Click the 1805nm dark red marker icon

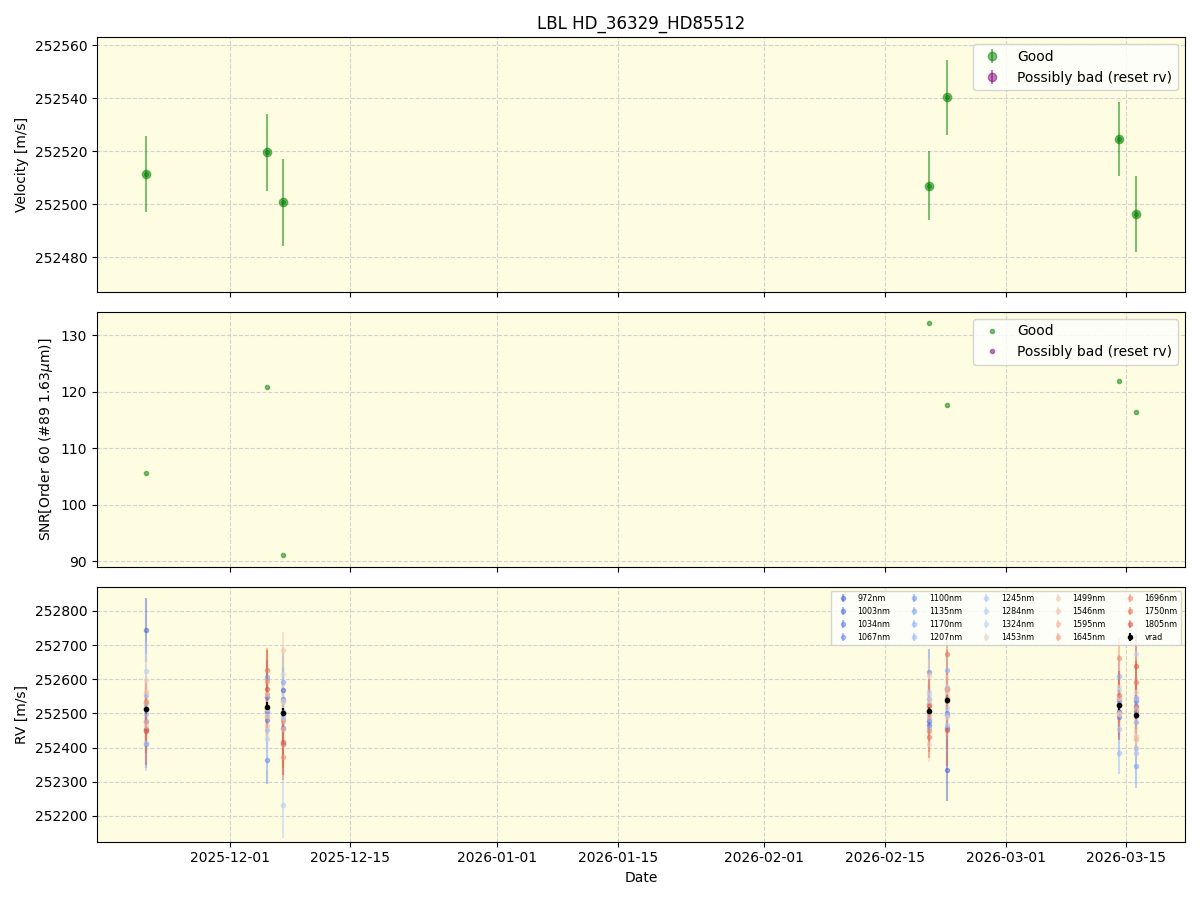1130,623
